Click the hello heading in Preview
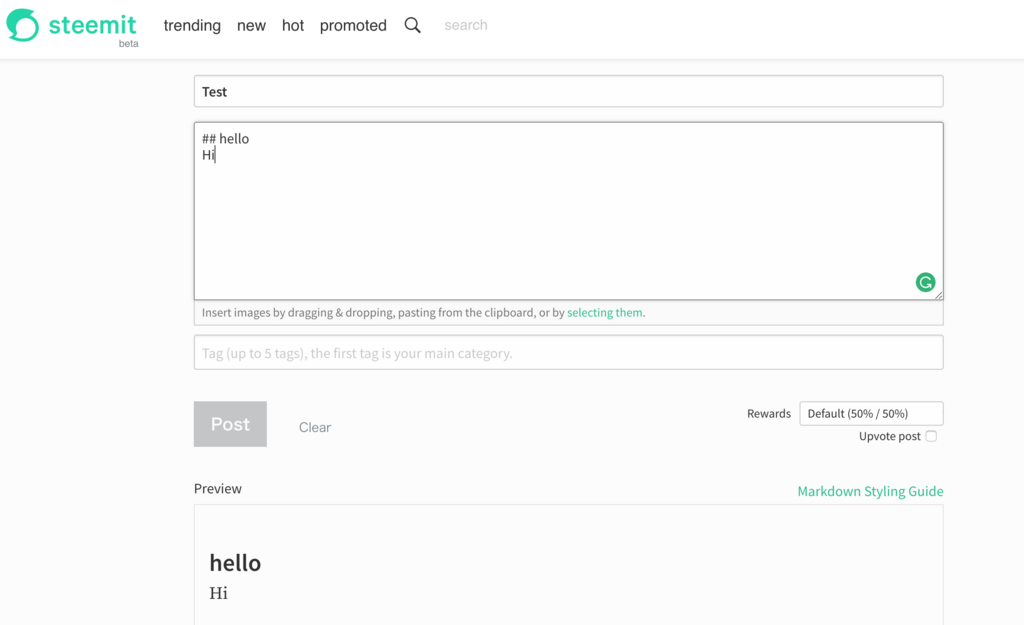The image size is (1024, 625). 235,563
